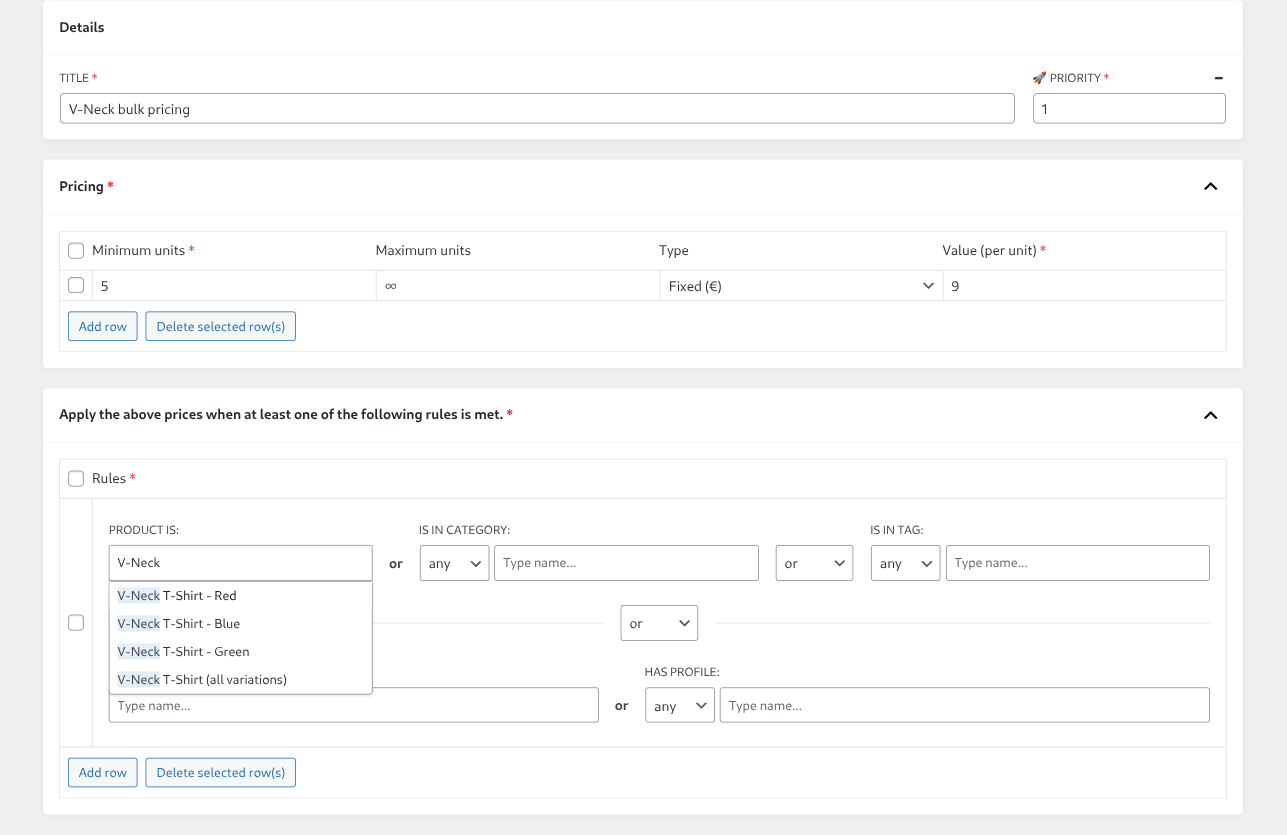The width and height of the screenshot is (1287, 835).
Task: Click the Value (per unit) column header
Action: [x=989, y=251]
